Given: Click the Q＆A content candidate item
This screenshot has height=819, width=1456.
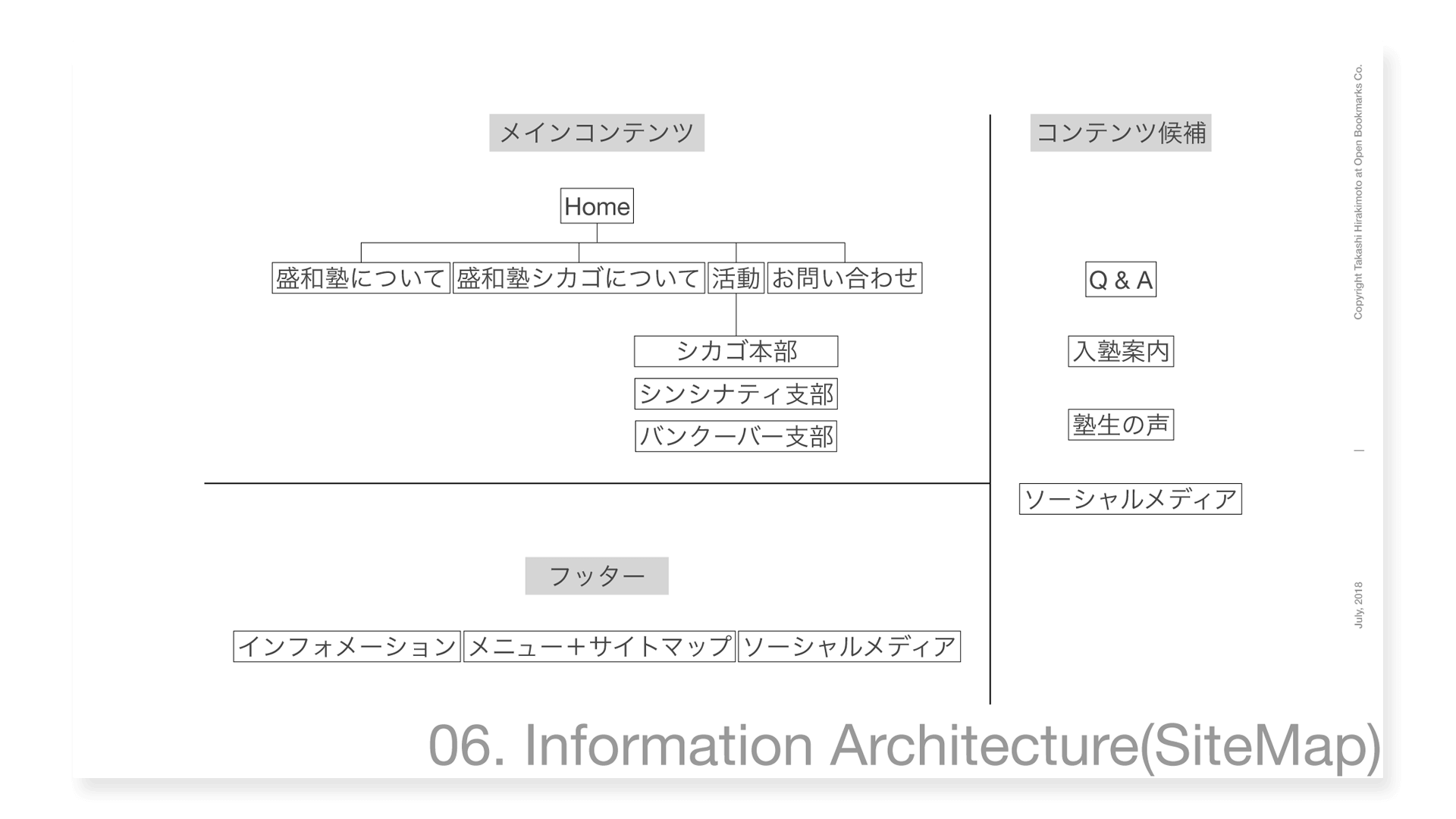Looking at the screenshot, I should [1120, 279].
